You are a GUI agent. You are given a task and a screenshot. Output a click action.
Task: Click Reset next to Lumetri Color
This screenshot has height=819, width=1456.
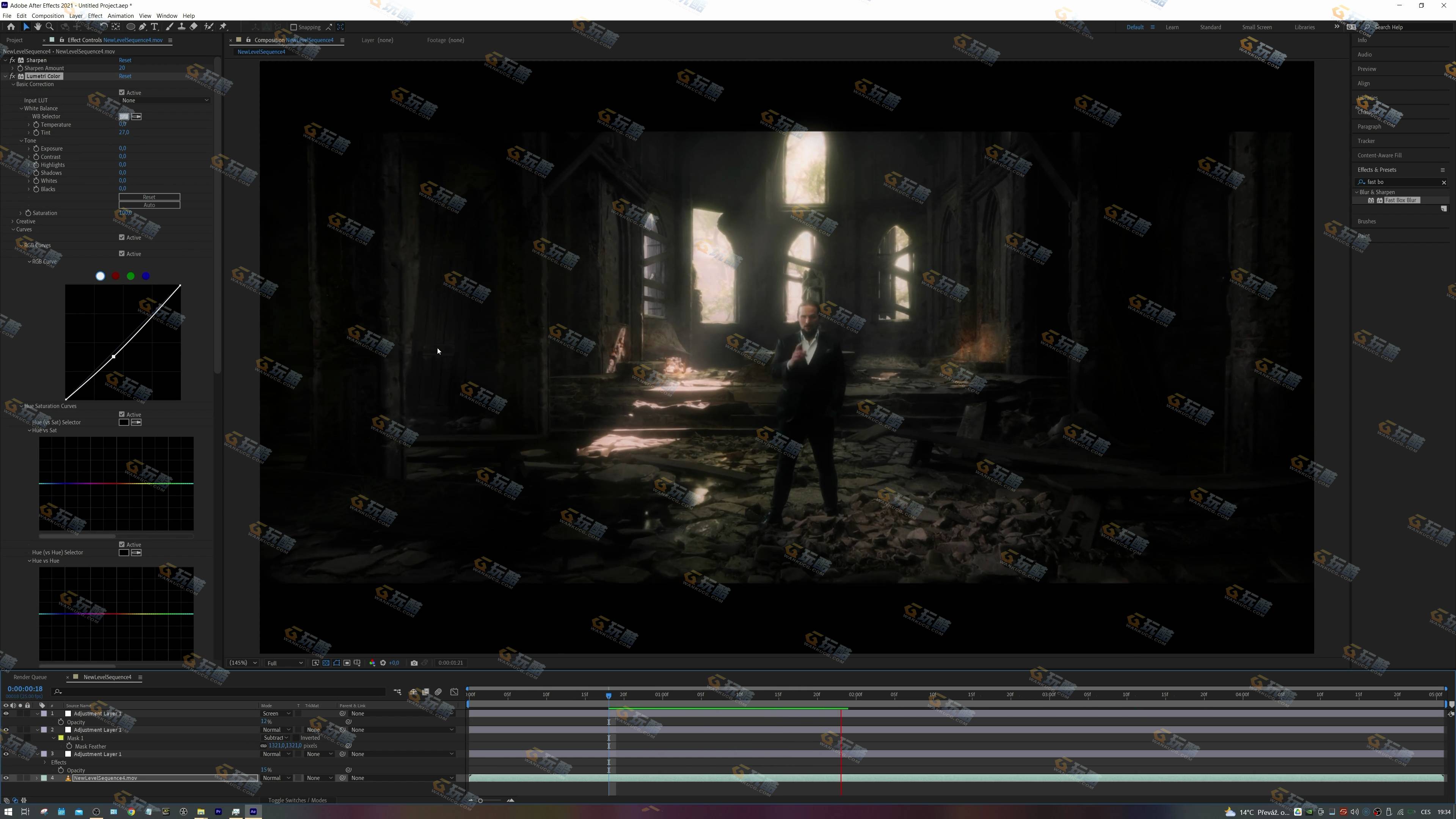[125, 76]
